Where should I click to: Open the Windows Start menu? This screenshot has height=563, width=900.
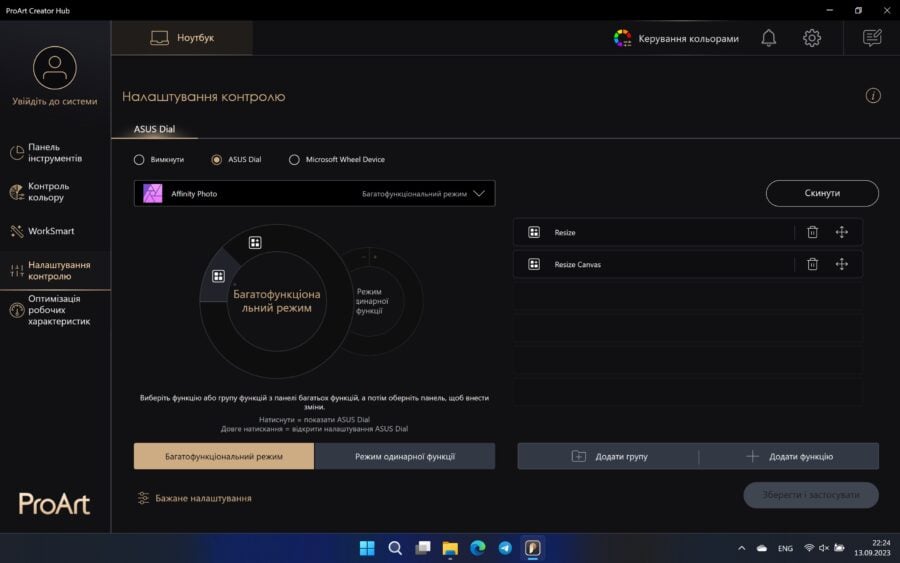click(x=367, y=548)
